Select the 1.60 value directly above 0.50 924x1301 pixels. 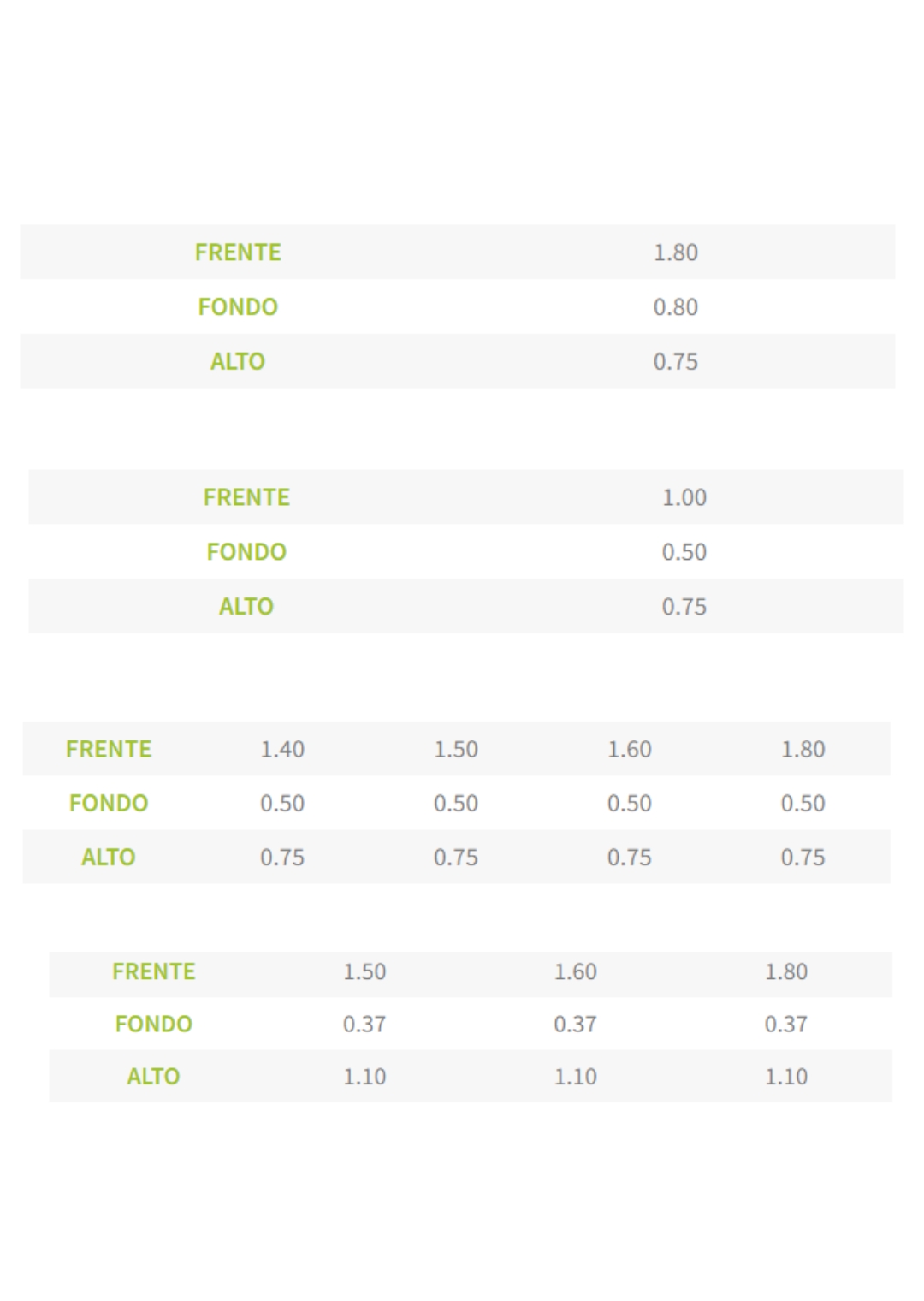point(630,749)
